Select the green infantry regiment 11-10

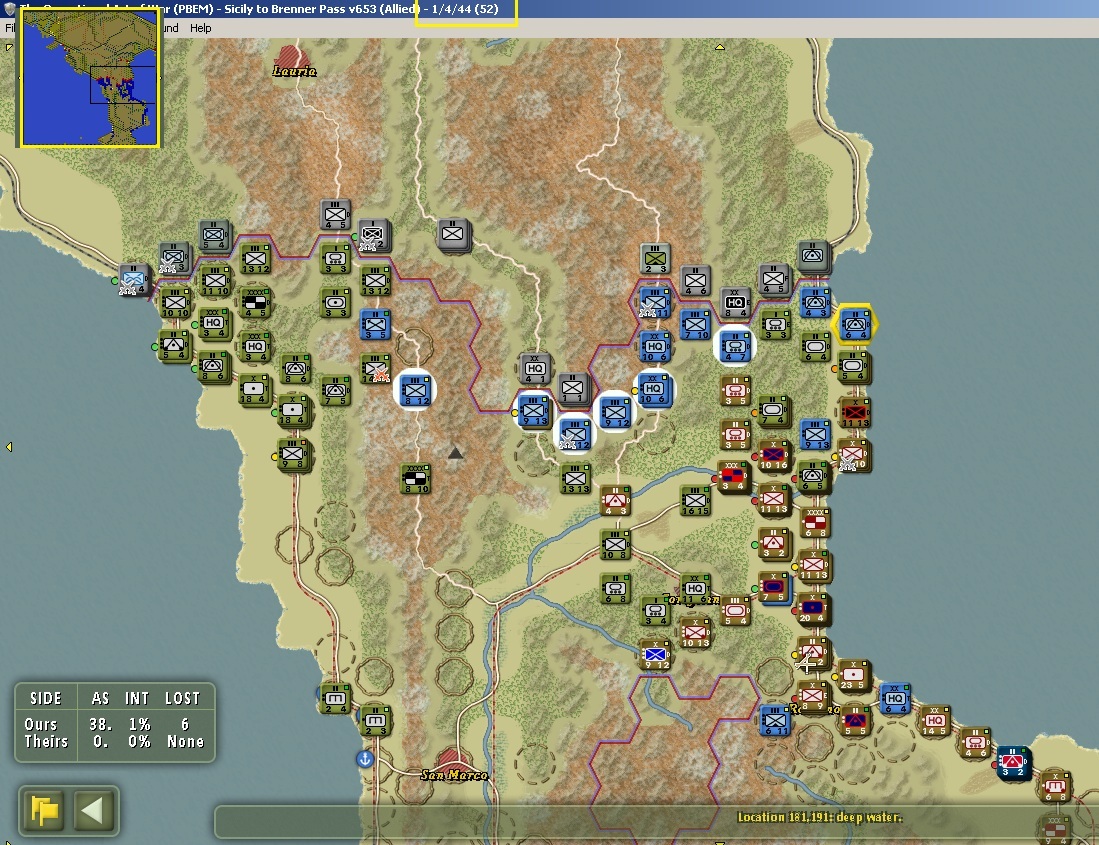pos(215,280)
